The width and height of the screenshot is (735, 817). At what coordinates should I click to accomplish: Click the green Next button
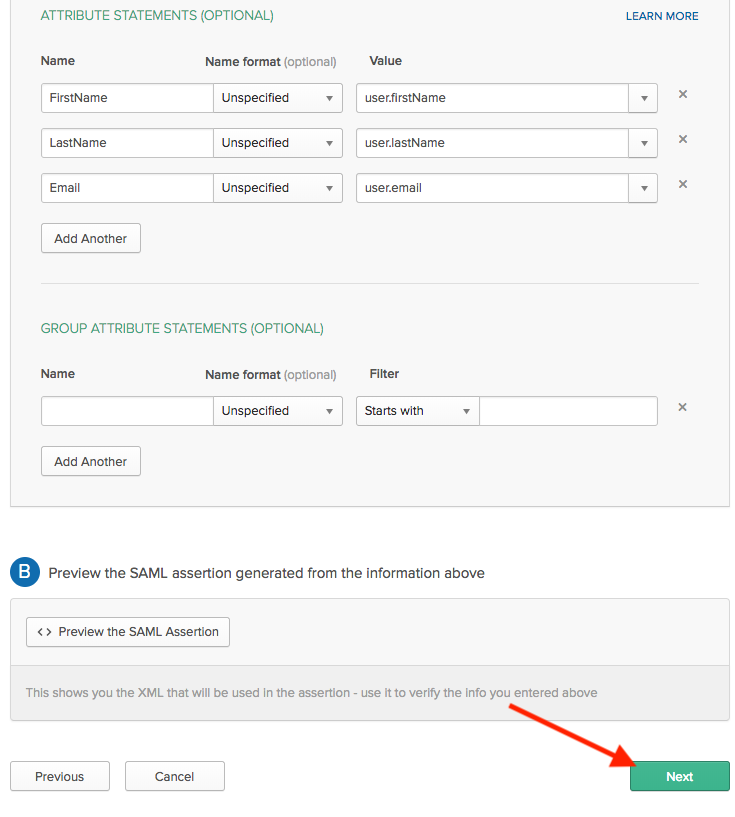[679, 776]
